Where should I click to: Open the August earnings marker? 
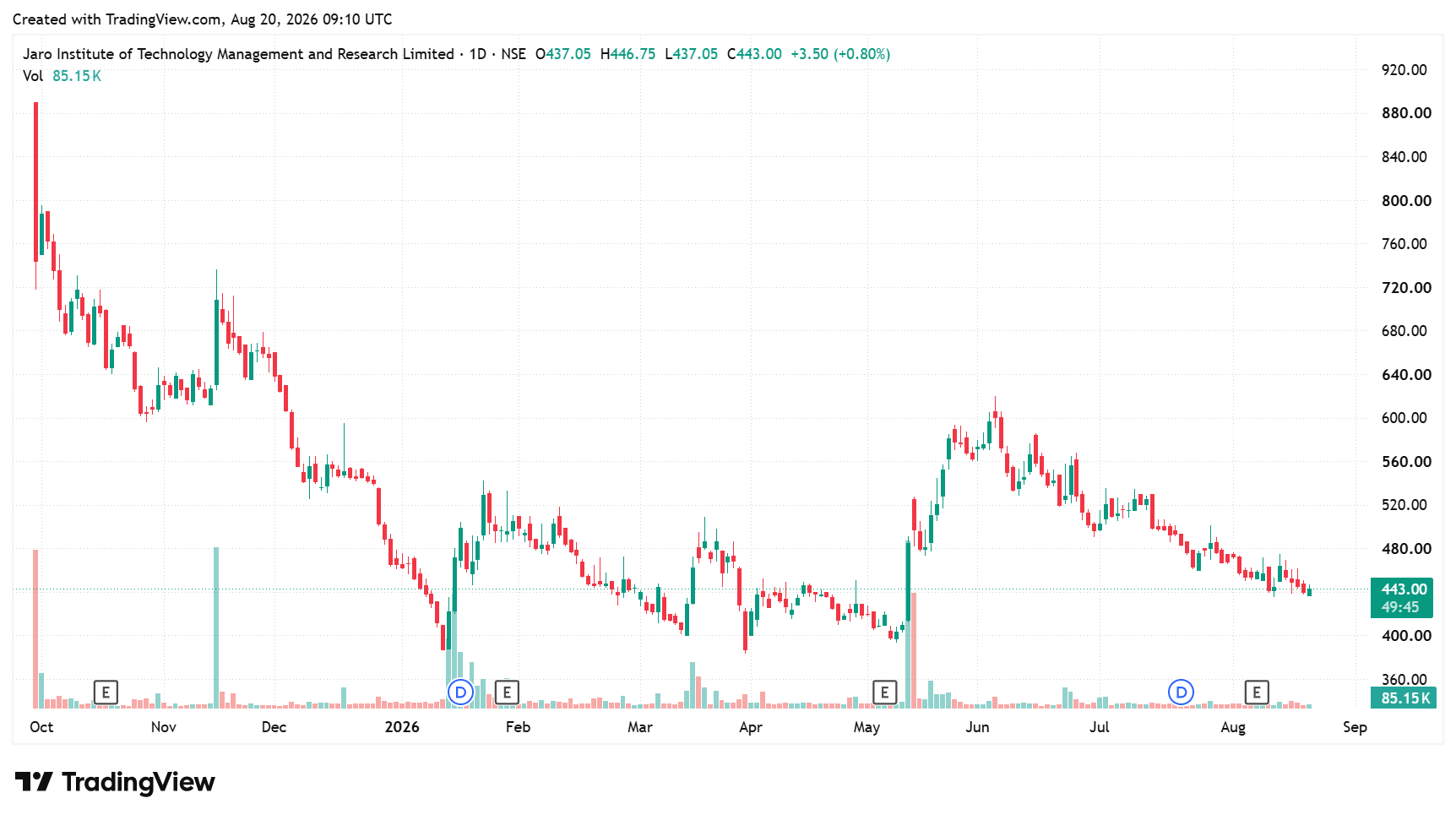[x=1257, y=692]
